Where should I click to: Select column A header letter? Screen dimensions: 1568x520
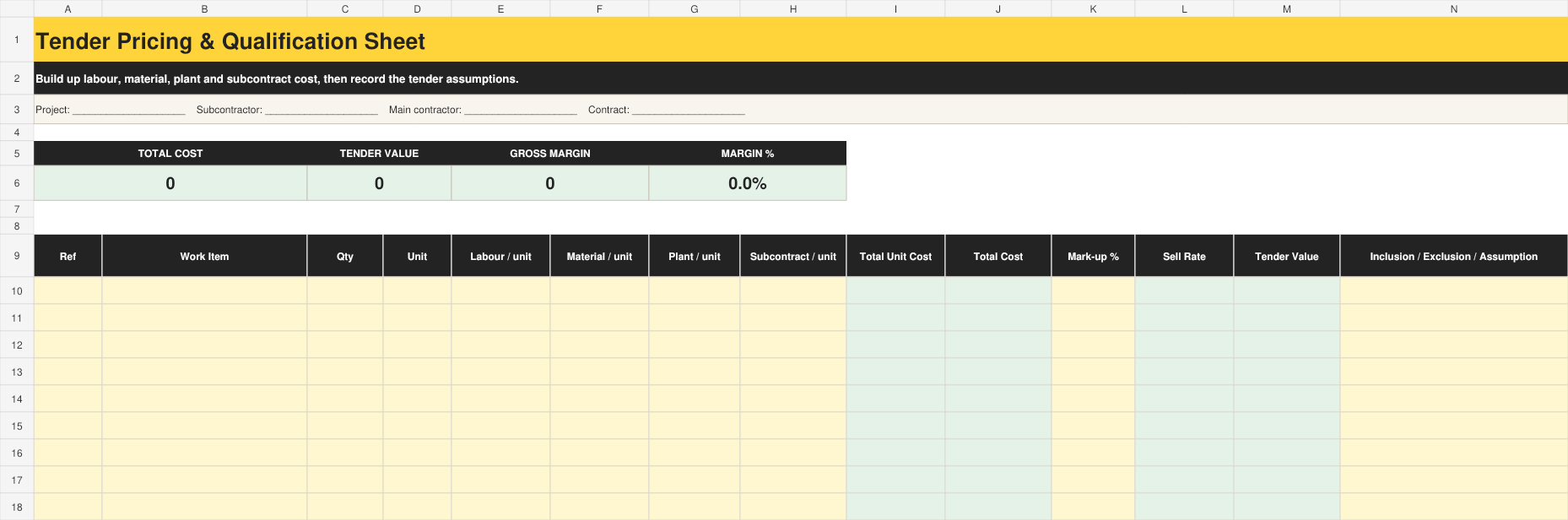tap(68, 8)
